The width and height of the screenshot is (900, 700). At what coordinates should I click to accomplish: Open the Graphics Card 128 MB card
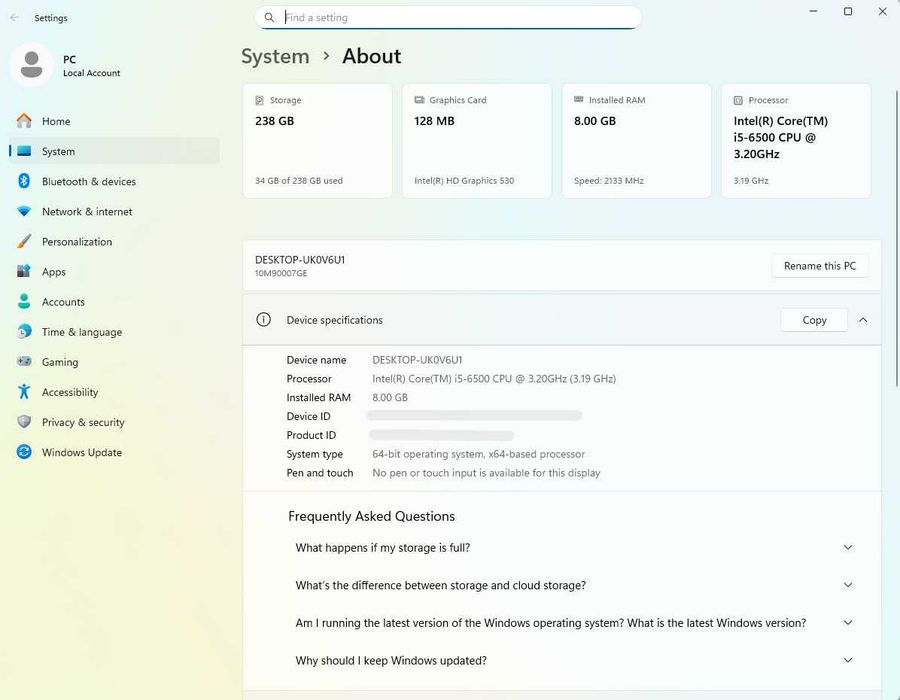point(477,141)
